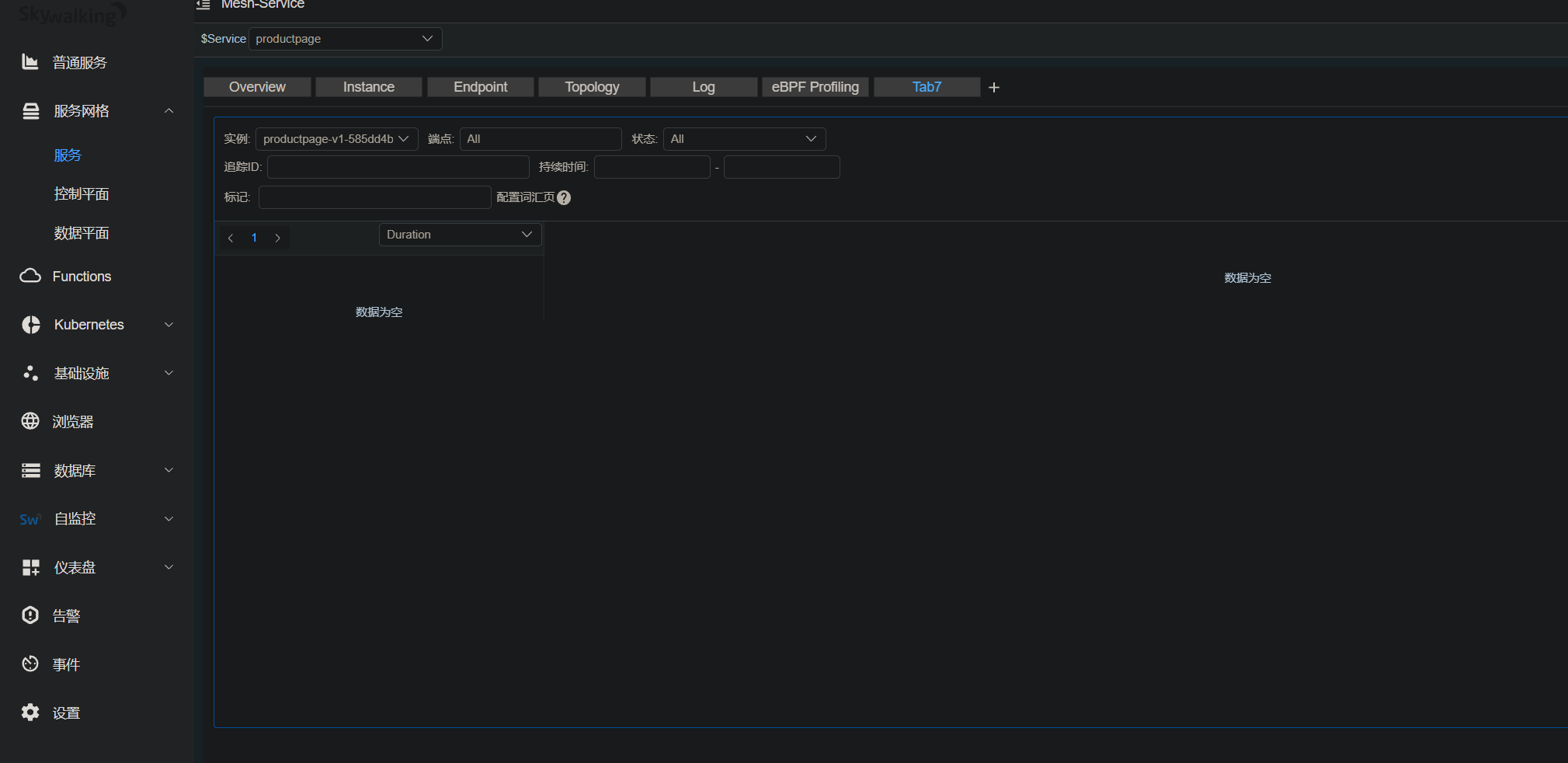Switch to the eBPF Profiling tab
Screen dimensions: 1568x763
click(x=814, y=86)
